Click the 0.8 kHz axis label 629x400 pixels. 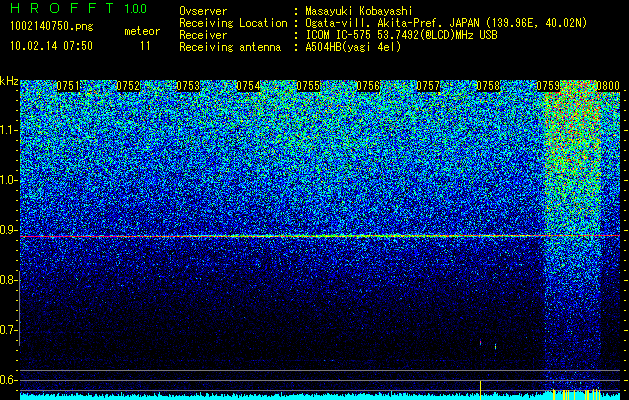pos(8,280)
